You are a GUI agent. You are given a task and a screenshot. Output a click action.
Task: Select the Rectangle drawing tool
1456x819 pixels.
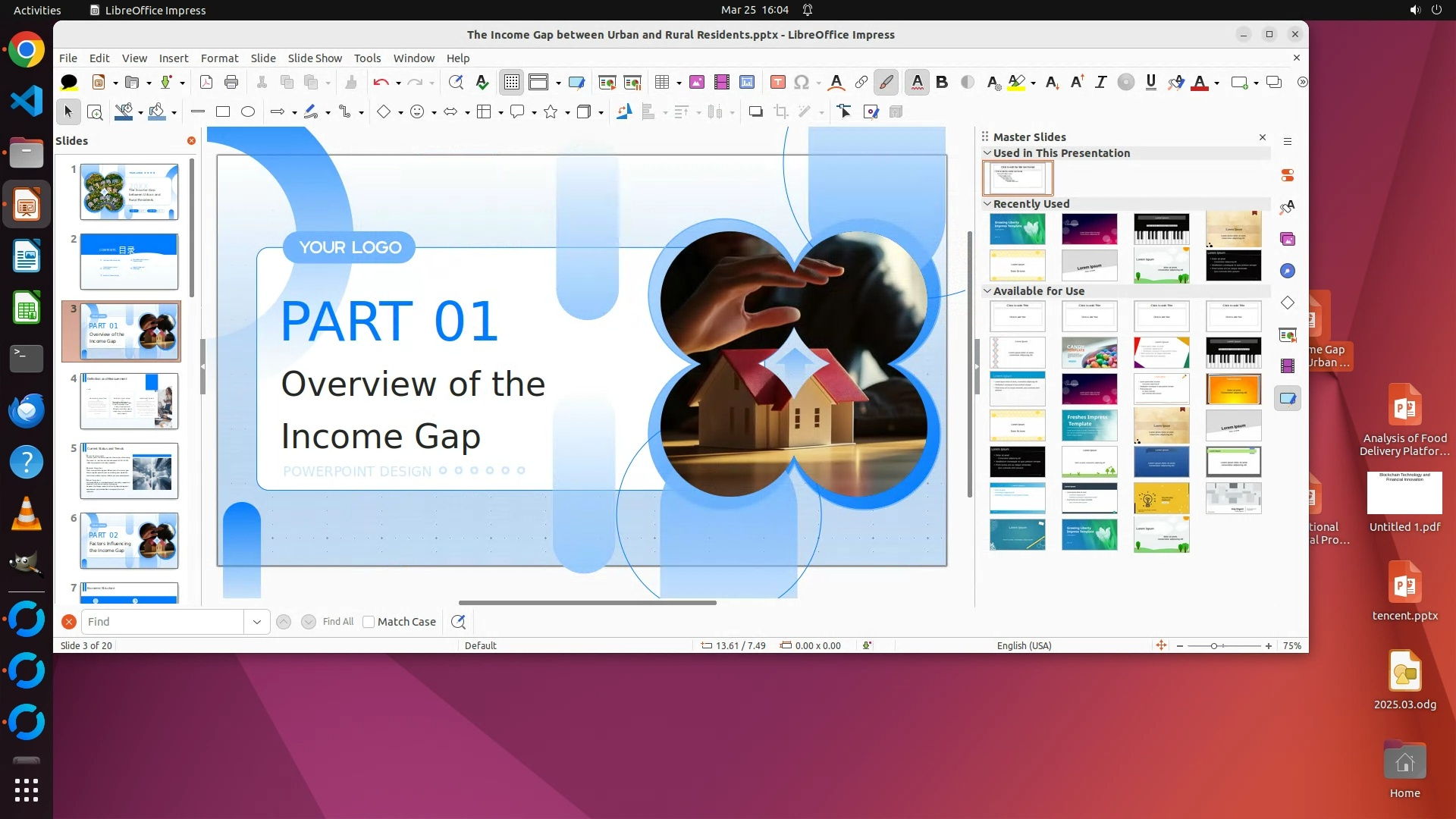click(x=222, y=112)
